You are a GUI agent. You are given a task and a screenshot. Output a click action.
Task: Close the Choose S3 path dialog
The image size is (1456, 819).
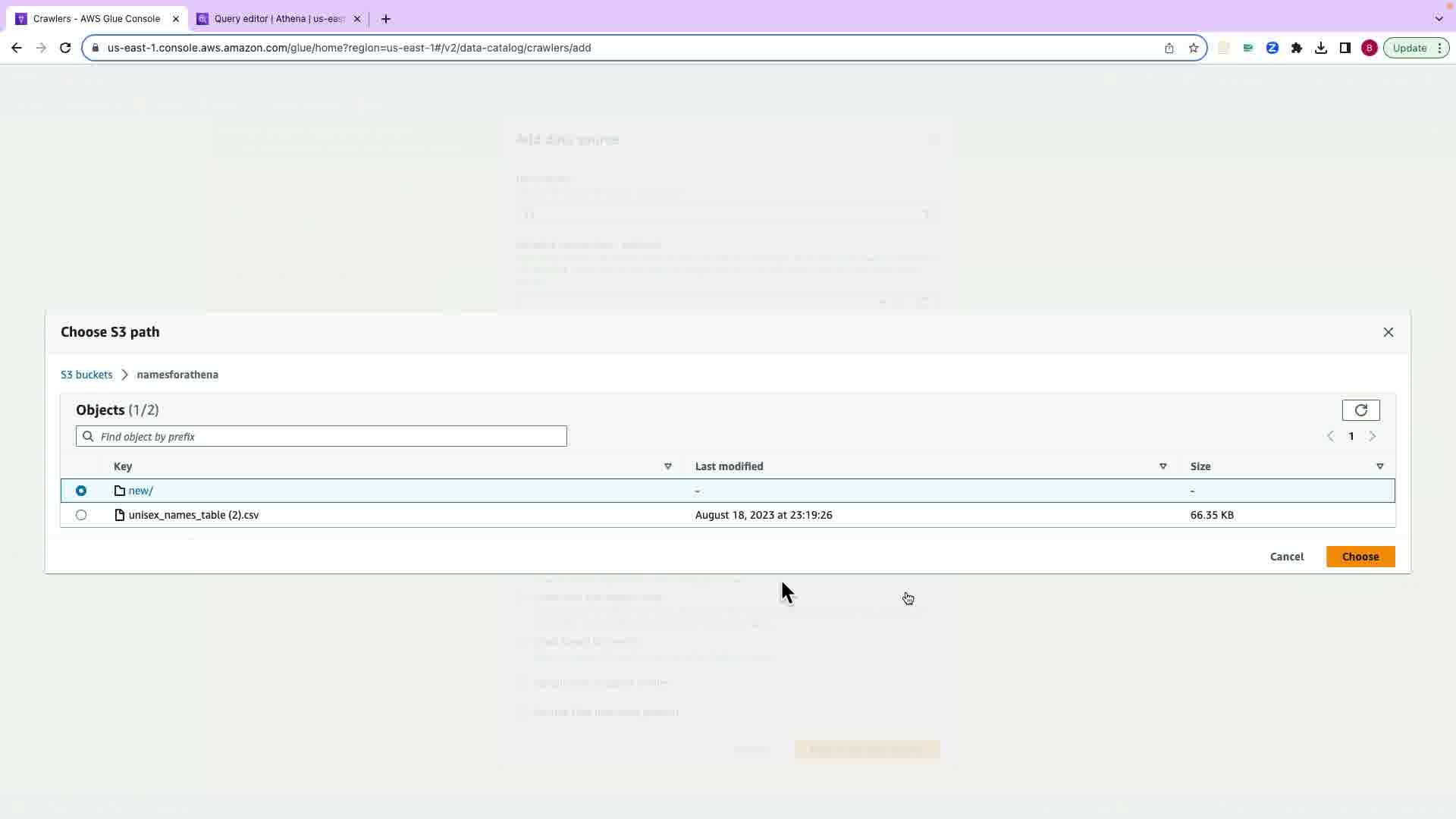1388,332
